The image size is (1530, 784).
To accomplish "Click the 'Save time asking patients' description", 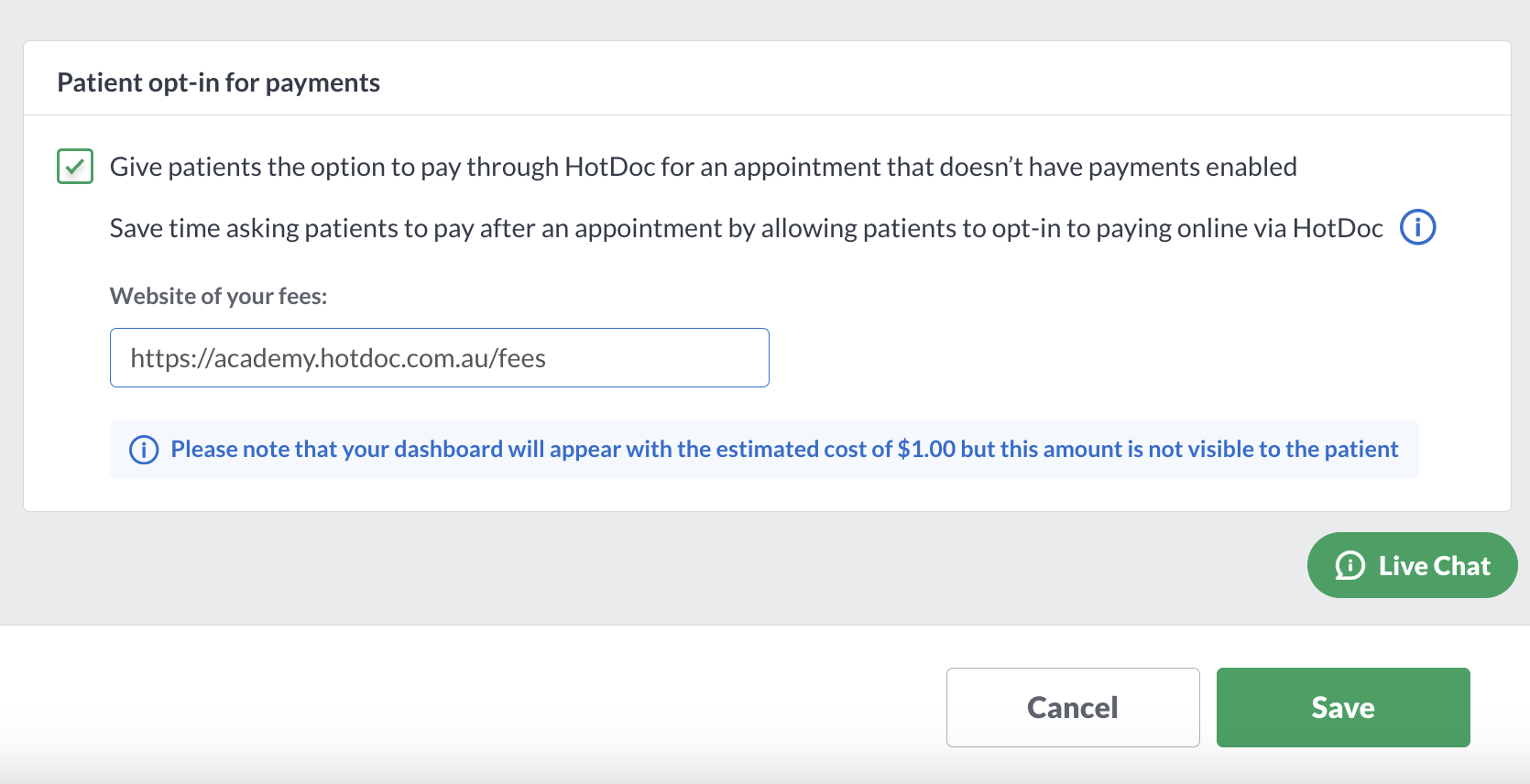I will coord(746,228).
